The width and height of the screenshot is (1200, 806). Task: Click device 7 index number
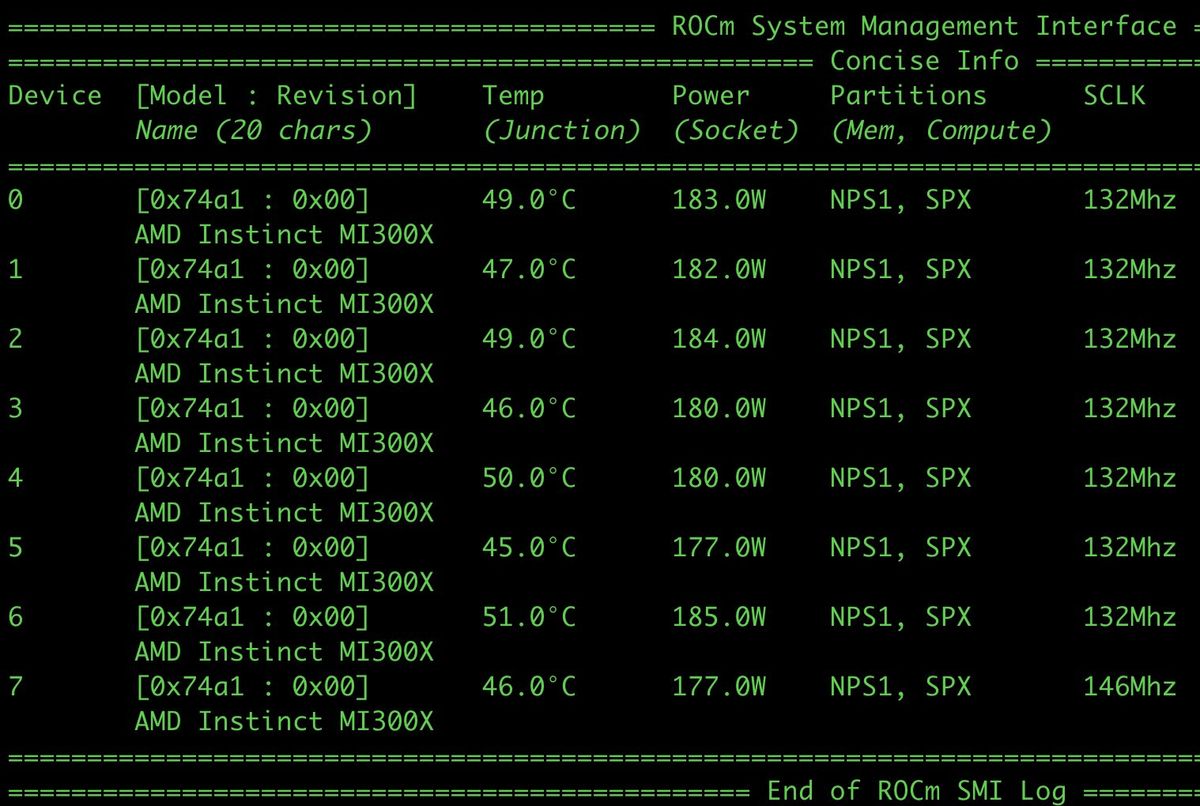pos(15,687)
